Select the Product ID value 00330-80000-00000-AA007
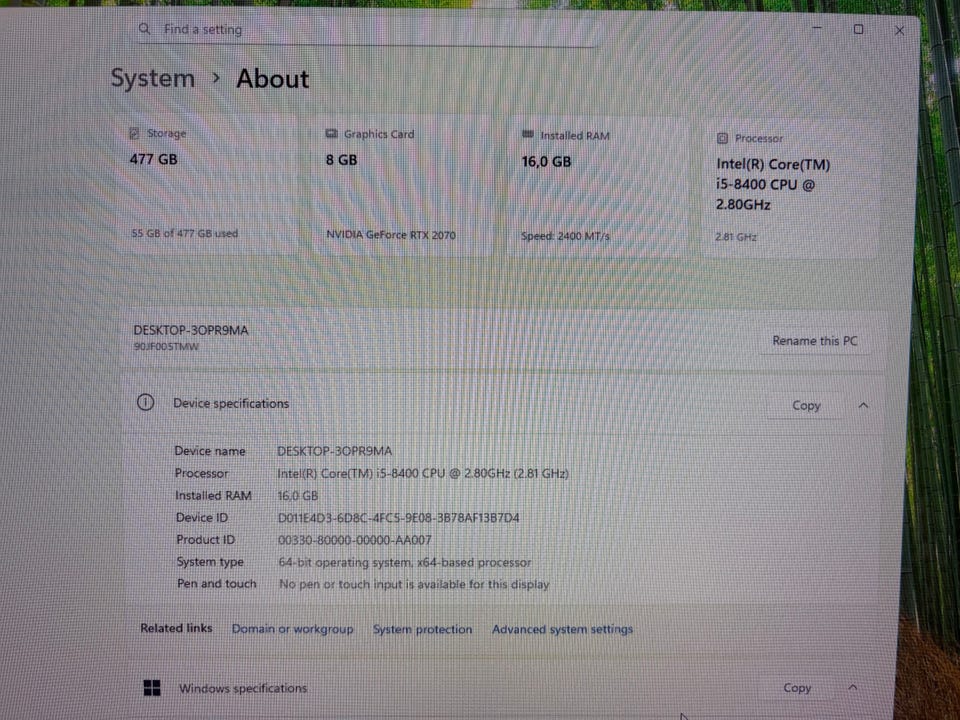 pos(354,540)
